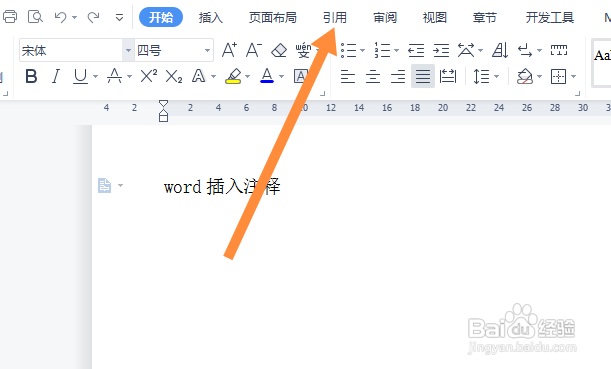Click the show paragraph marks icon
Screen dimensions: 611x369
(524, 51)
